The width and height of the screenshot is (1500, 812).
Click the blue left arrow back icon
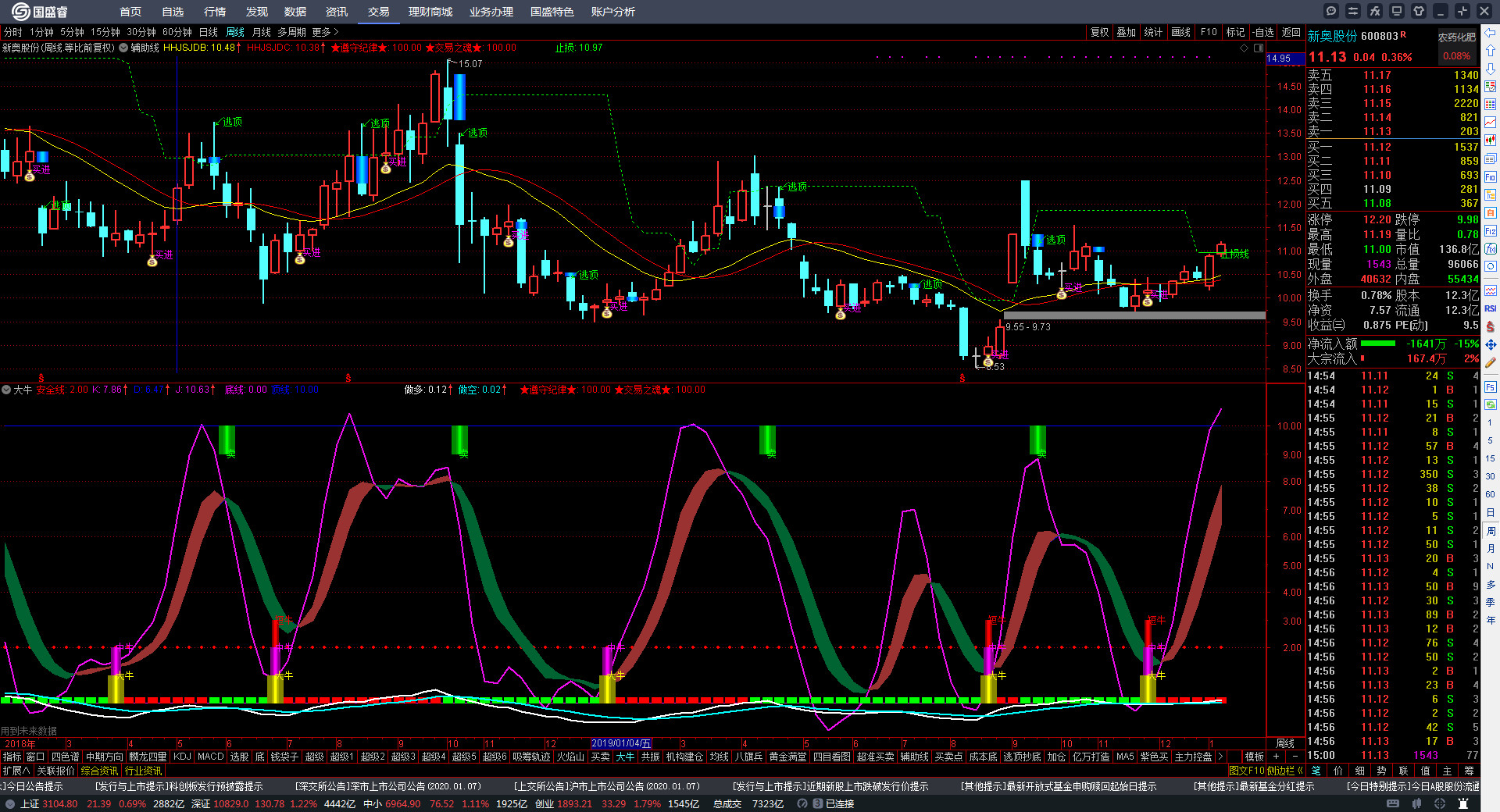[1491, 32]
